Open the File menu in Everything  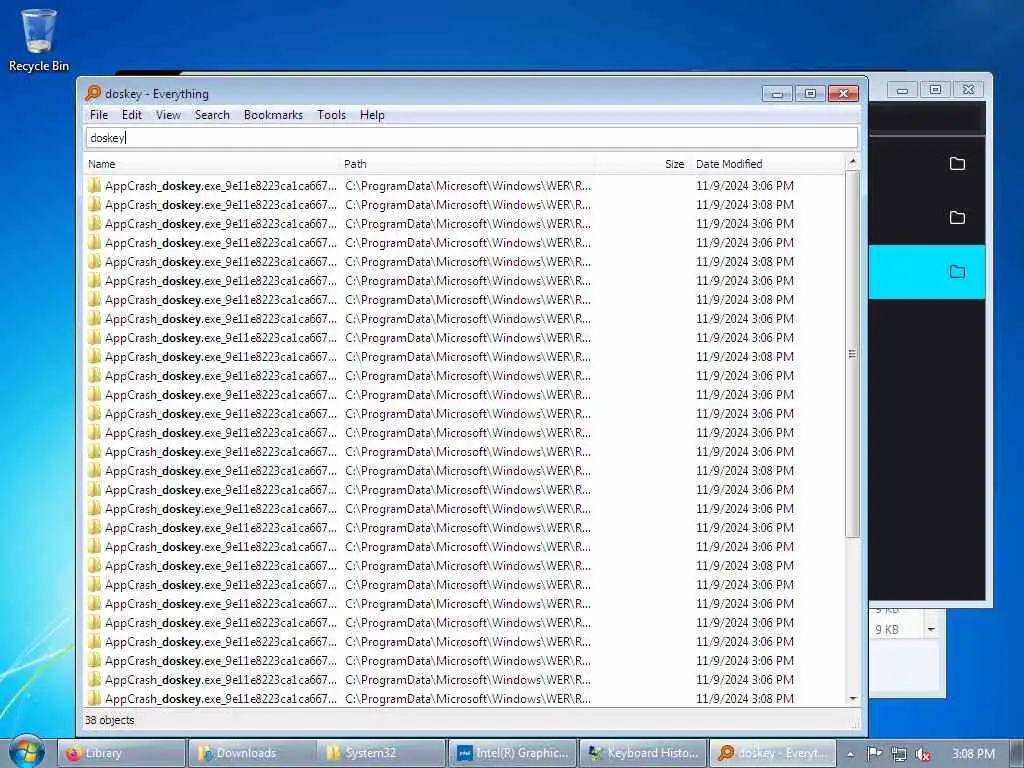99,115
